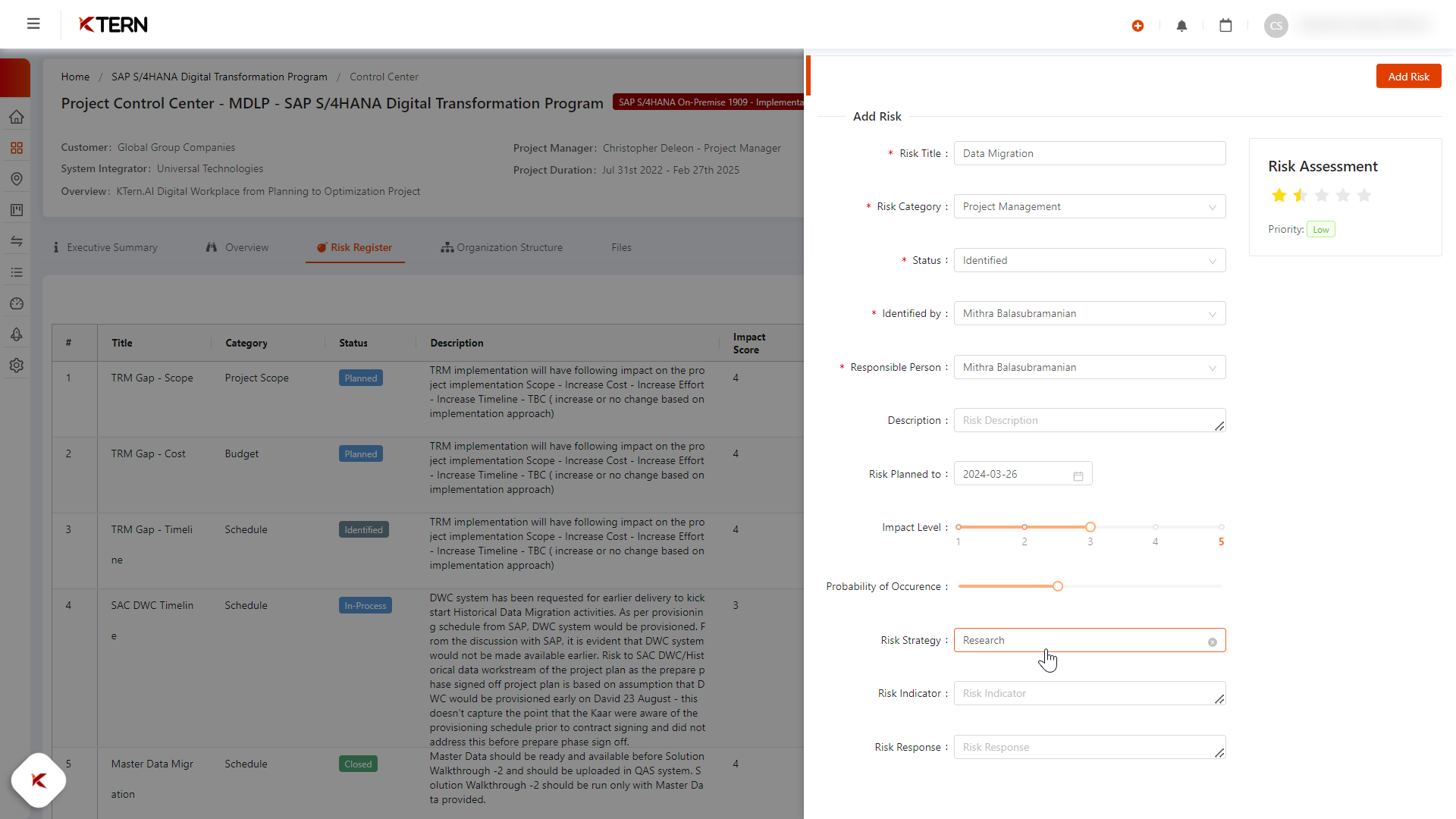This screenshot has height=819, width=1456.
Task: Set risk assessment to three stars
Action: 1322,196
